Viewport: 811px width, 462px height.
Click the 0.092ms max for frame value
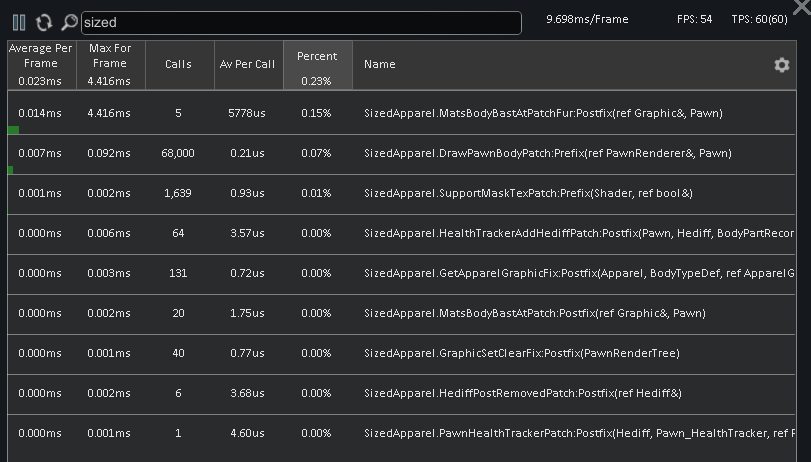tap(109, 153)
